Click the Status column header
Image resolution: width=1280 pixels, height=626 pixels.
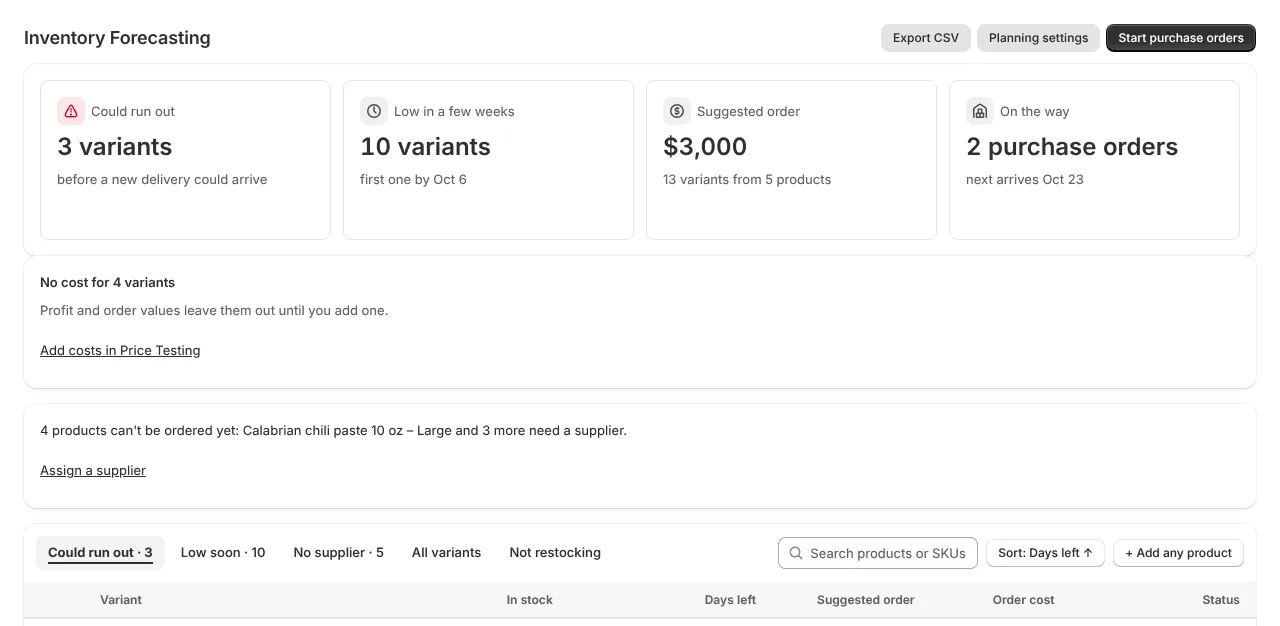1221,600
